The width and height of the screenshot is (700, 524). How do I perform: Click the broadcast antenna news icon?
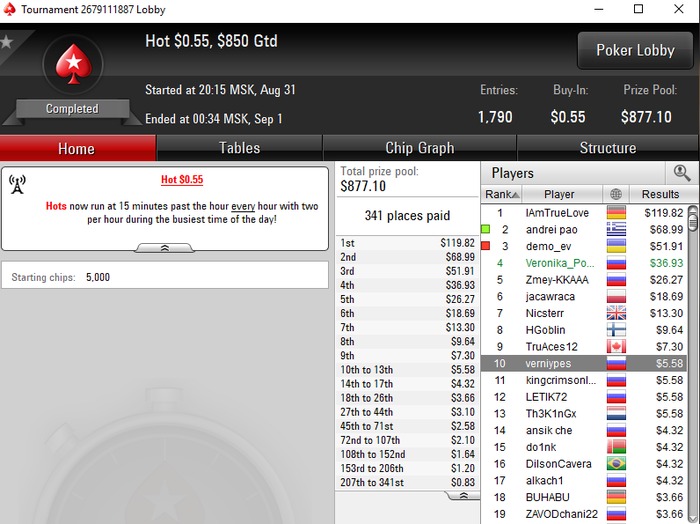(x=17, y=185)
